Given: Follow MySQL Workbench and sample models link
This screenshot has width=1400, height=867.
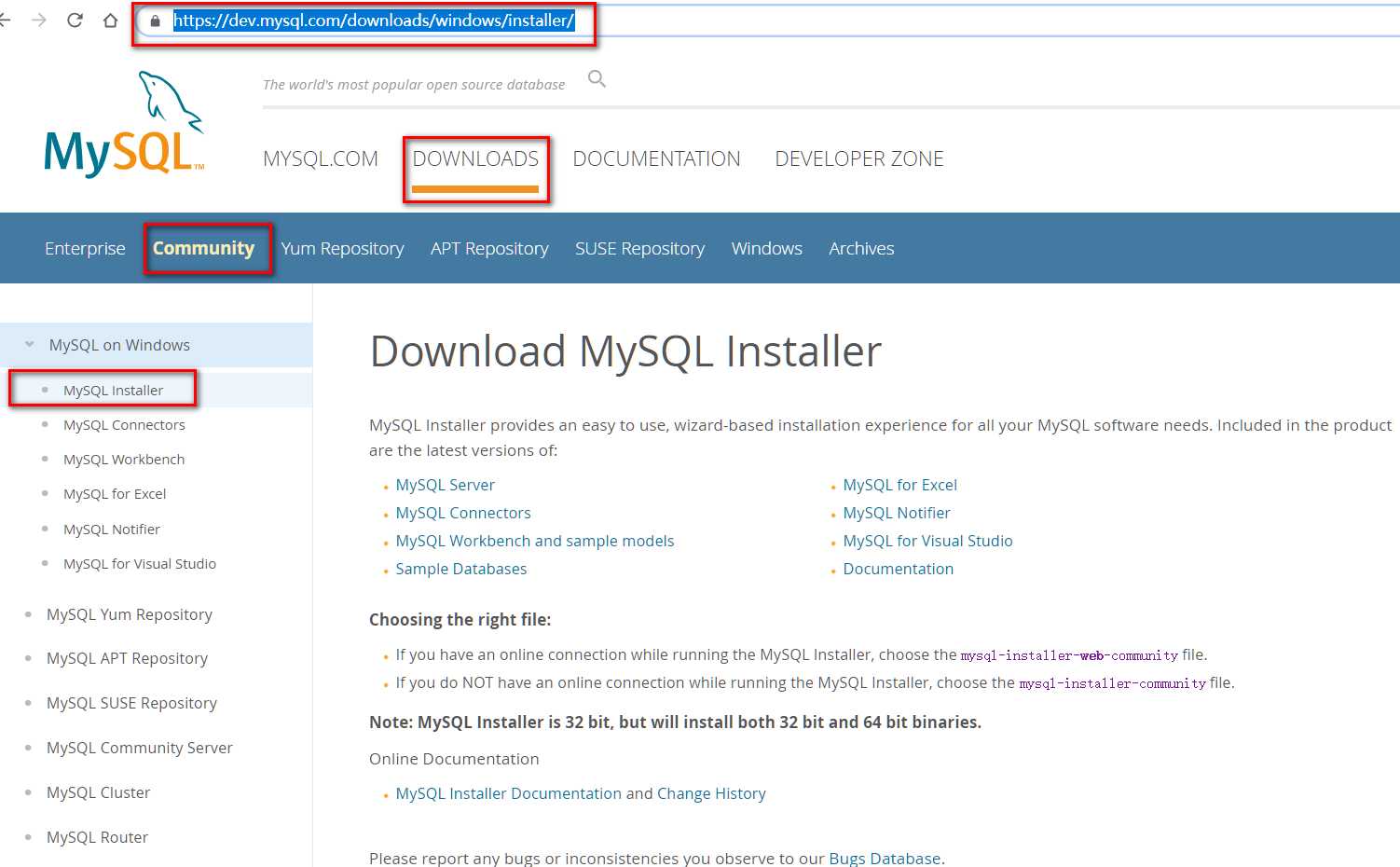Looking at the screenshot, I should pos(535,541).
